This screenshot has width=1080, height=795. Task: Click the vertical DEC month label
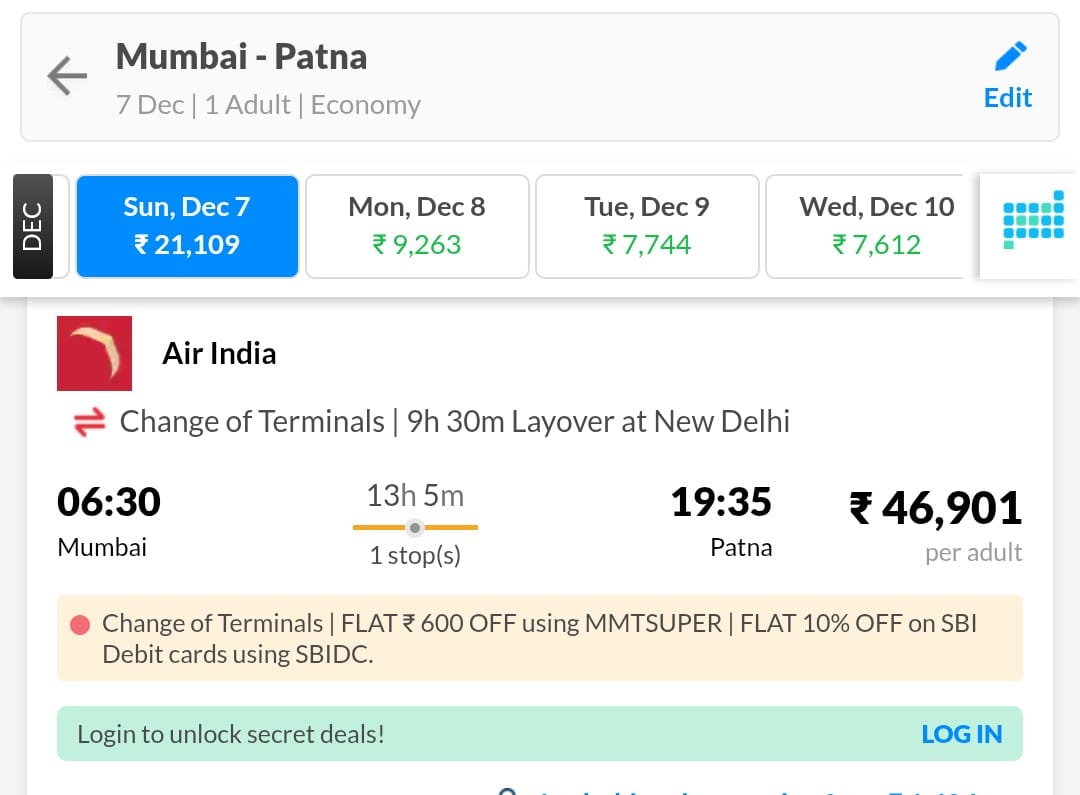point(32,226)
